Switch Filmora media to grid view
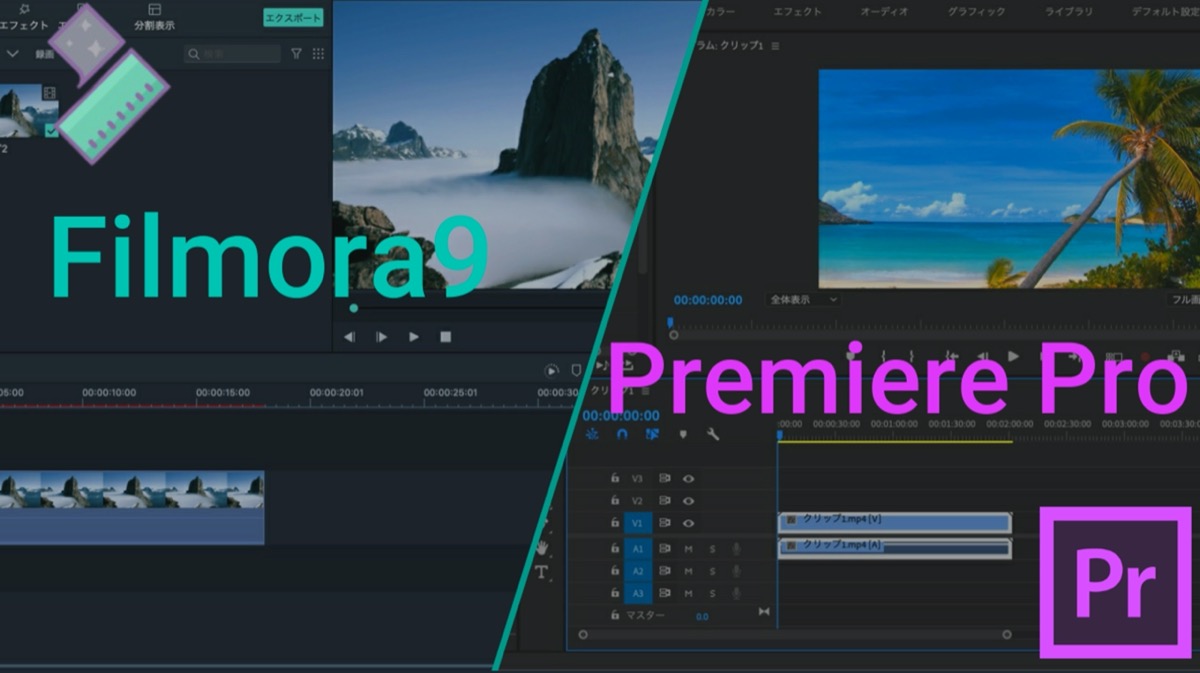 [318, 54]
